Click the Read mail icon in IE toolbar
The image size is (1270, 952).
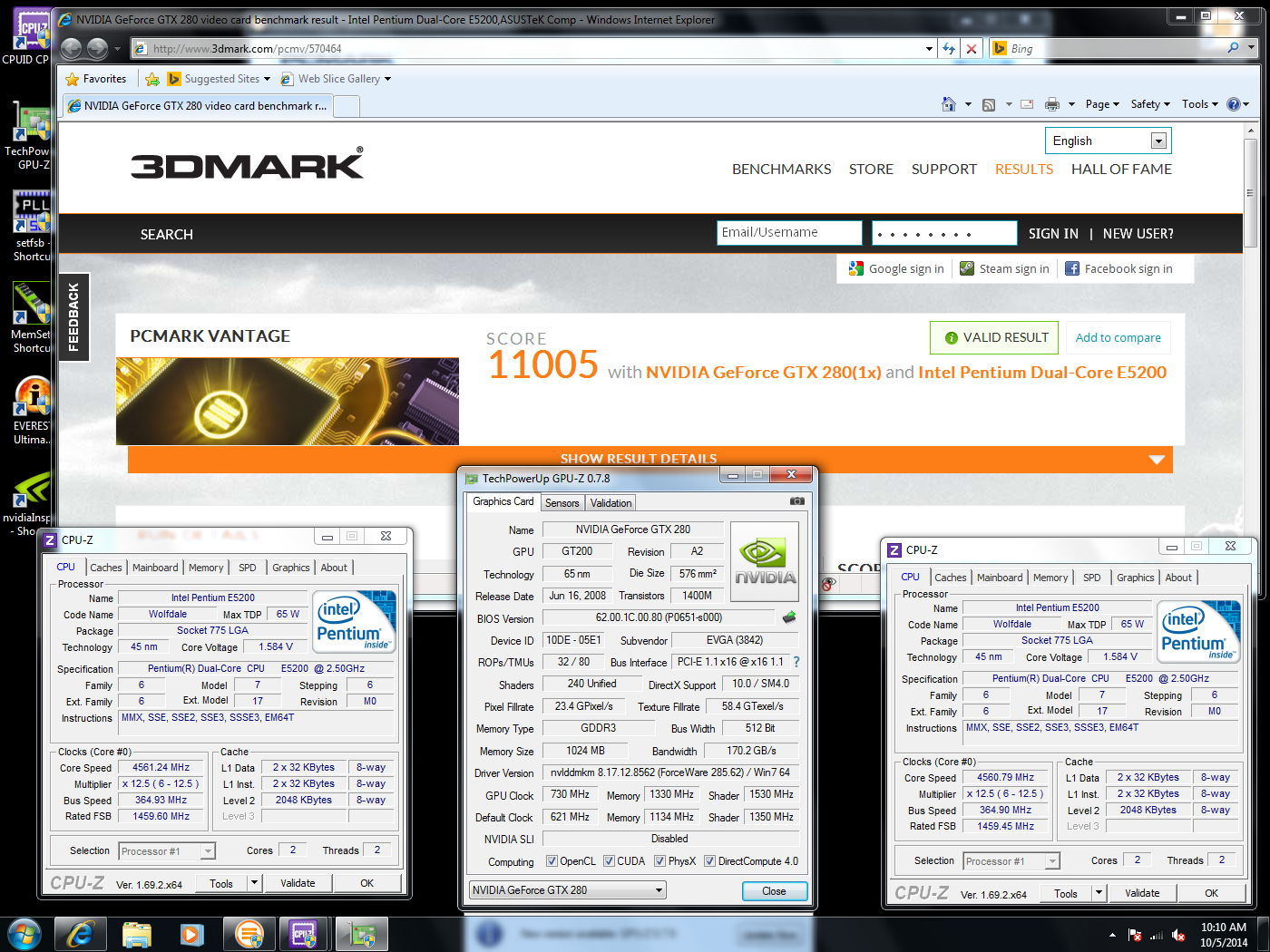pyautogui.click(x=1027, y=104)
